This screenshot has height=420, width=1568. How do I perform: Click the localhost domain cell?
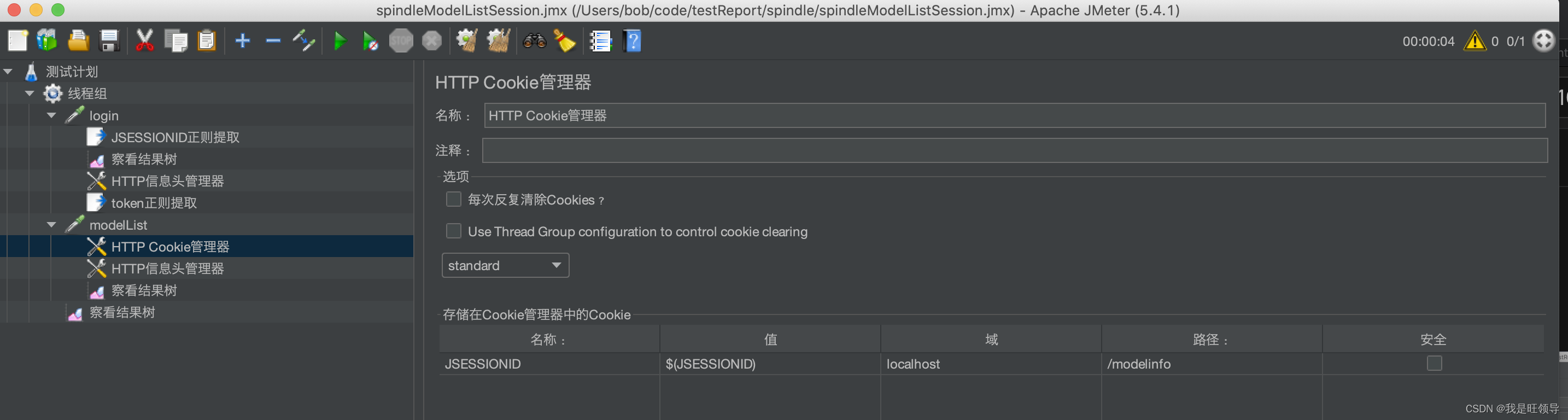991,364
